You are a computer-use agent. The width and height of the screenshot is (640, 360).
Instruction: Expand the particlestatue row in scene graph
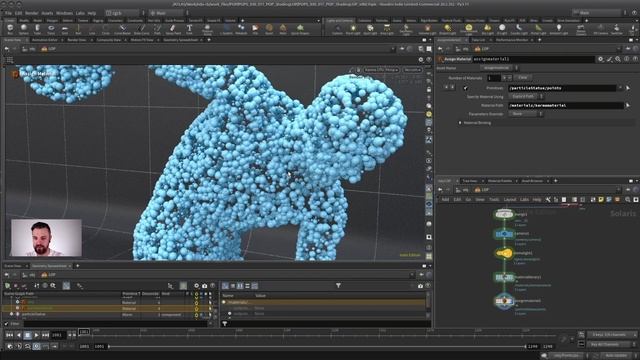point(11,314)
